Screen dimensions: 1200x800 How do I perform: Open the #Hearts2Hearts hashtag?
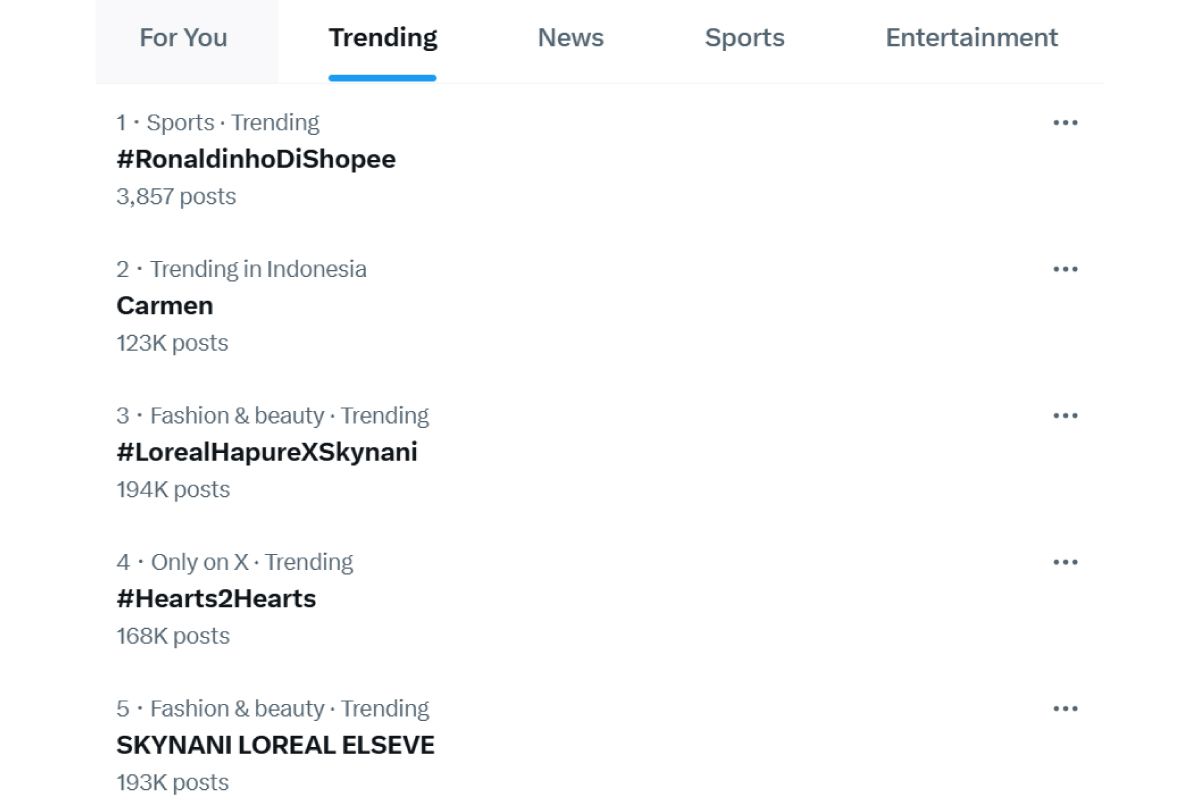(216, 598)
